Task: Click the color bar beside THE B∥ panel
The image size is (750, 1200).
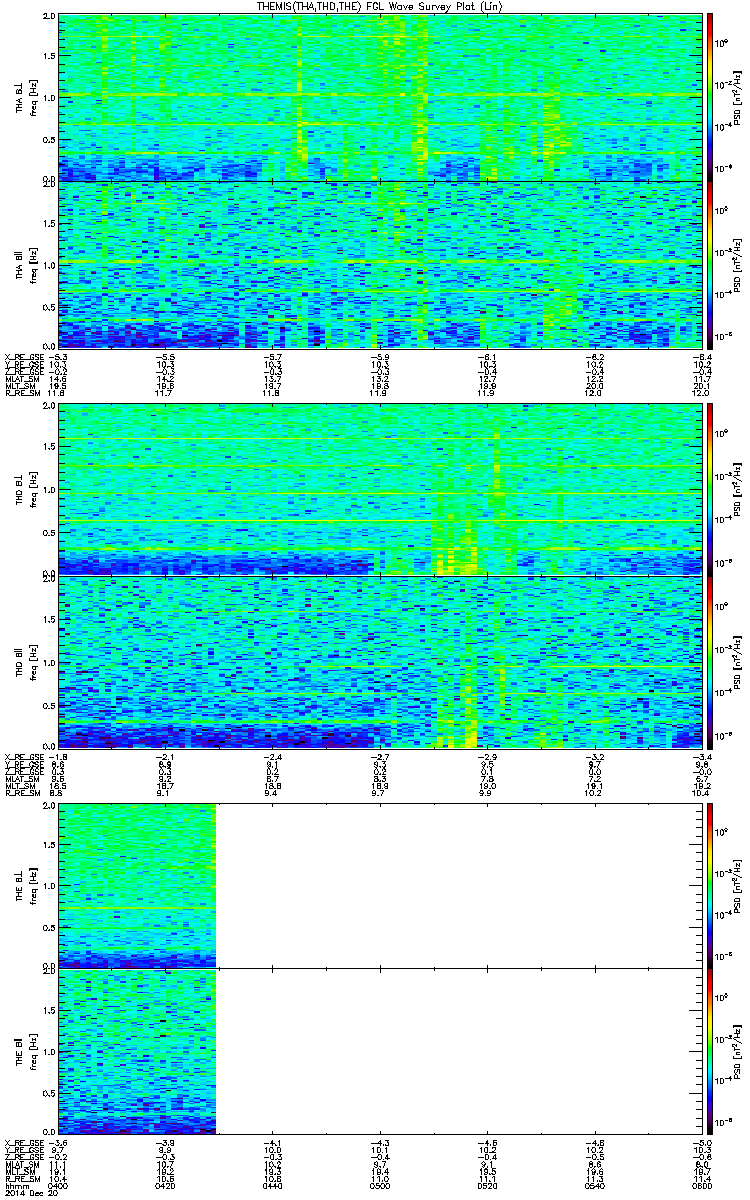Action: click(711, 1052)
